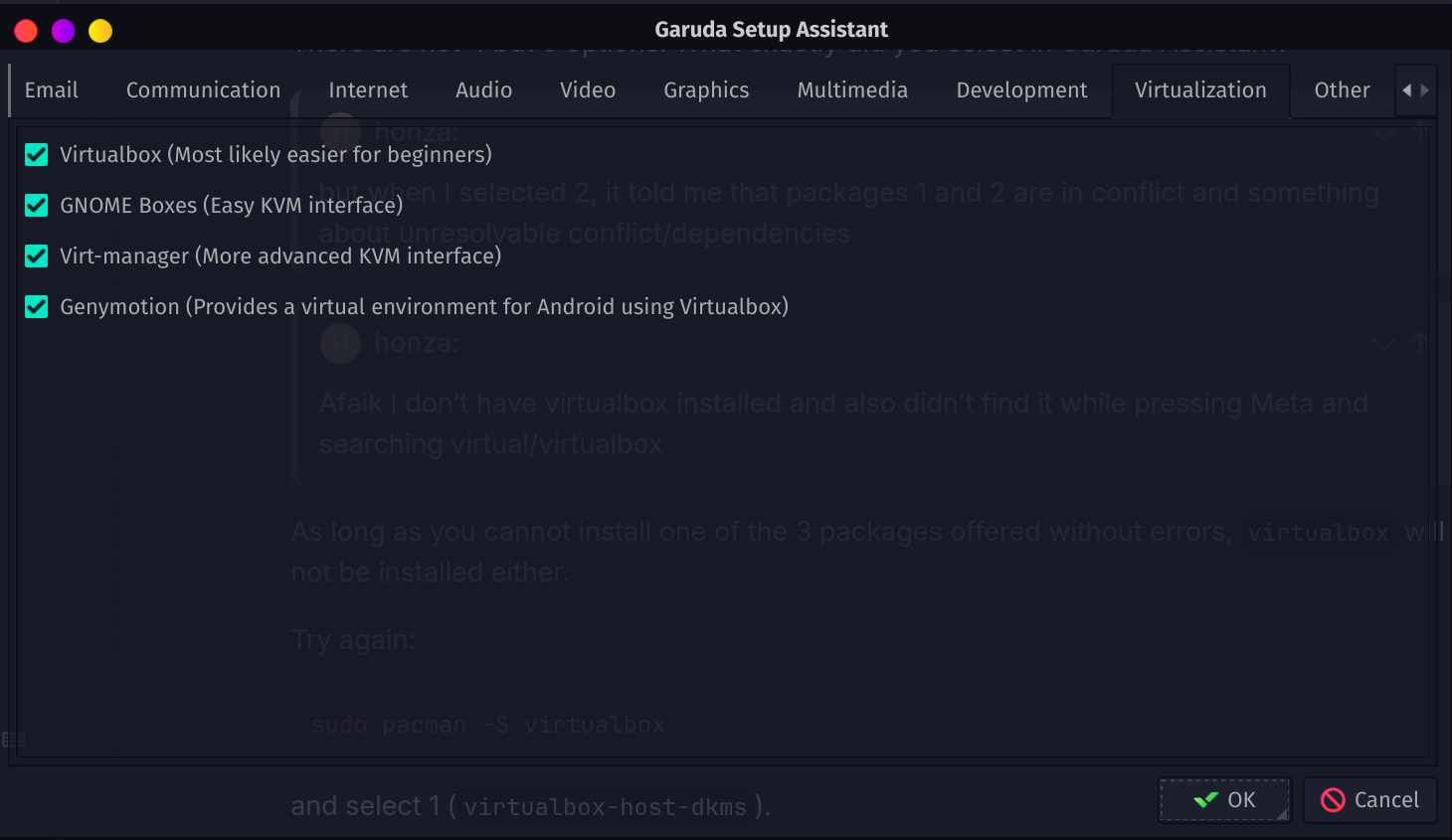Click the yellow window button in title bar
The image size is (1452, 840).
pos(100,31)
